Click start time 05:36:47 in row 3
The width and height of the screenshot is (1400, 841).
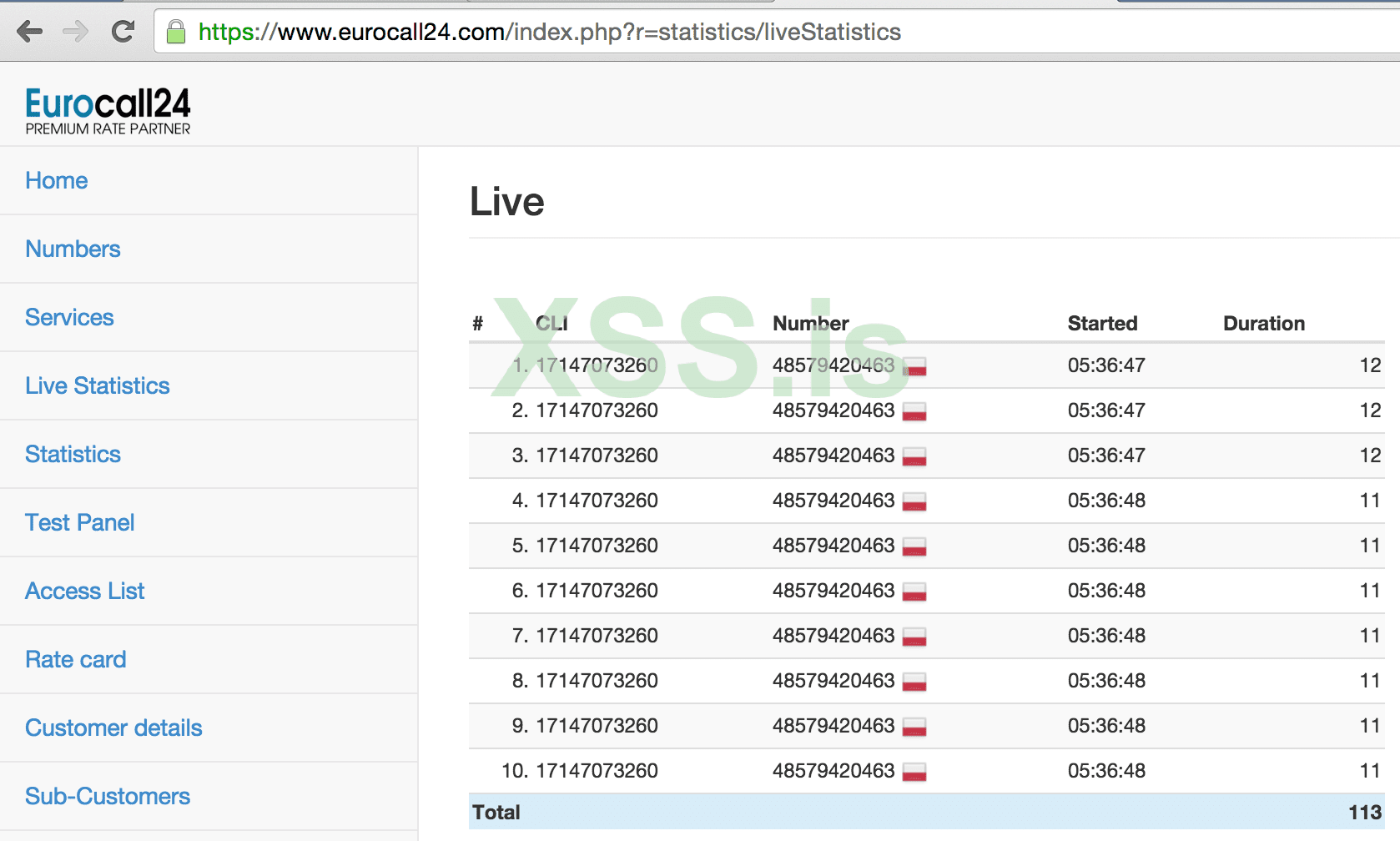1106,456
